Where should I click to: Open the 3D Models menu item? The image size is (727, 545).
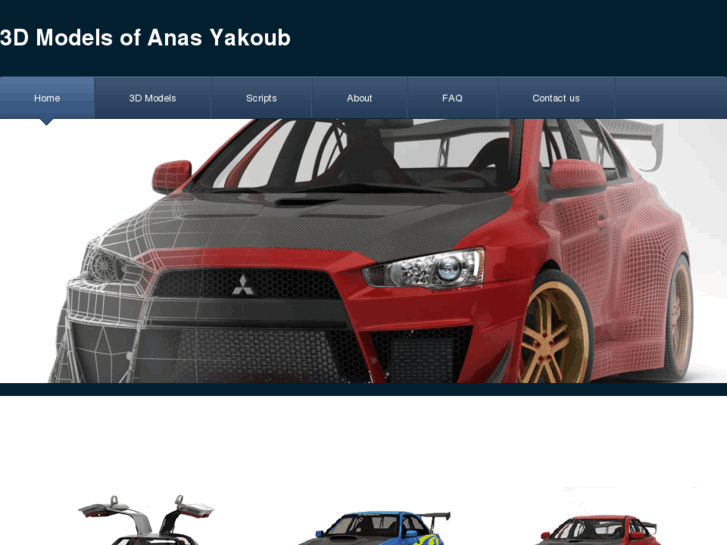click(153, 98)
